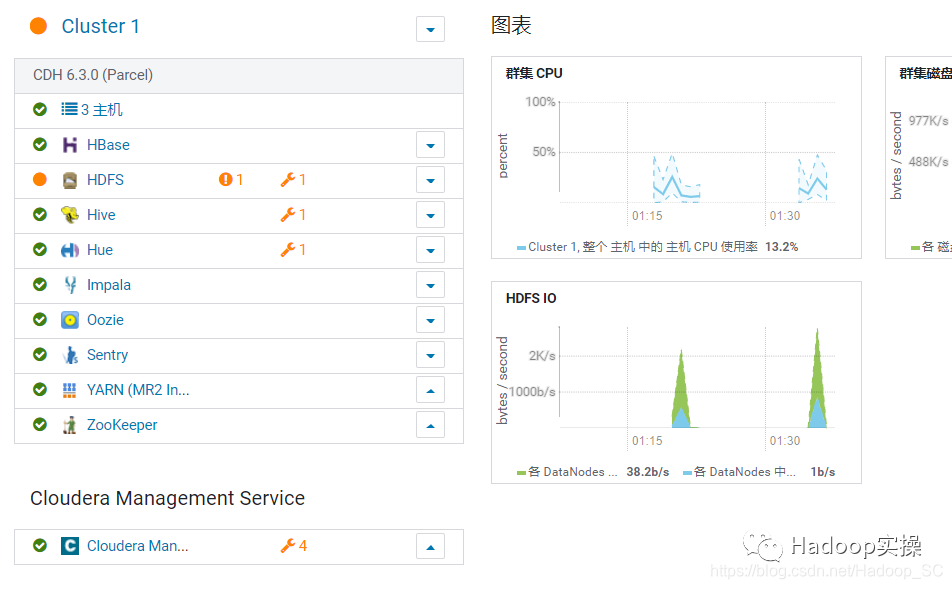The height and width of the screenshot is (589, 952).
Task: Open the Hive actions dropdown
Action: click(x=430, y=215)
